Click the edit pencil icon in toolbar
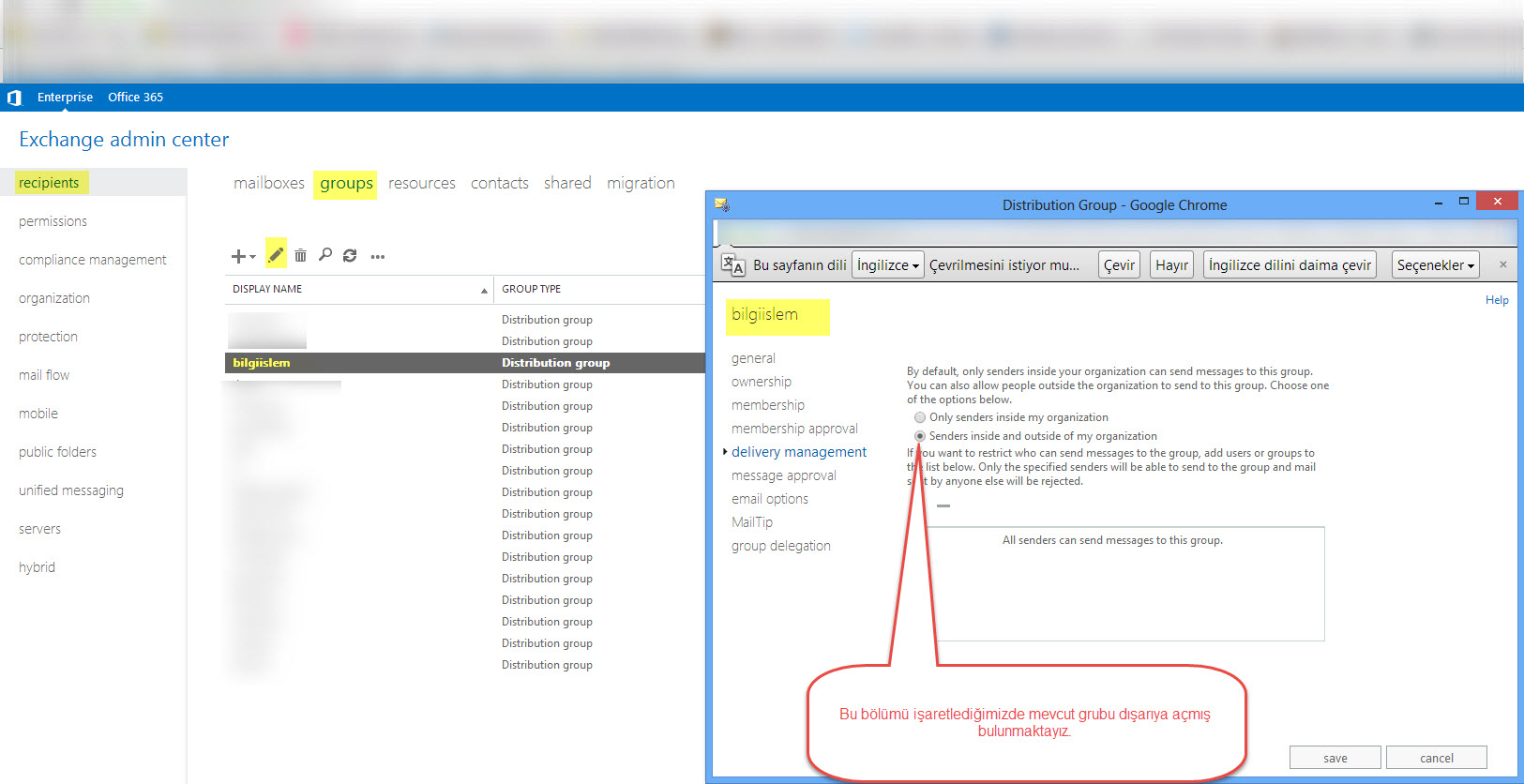This screenshot has height=784, width=1524. (x=276, y=255)
